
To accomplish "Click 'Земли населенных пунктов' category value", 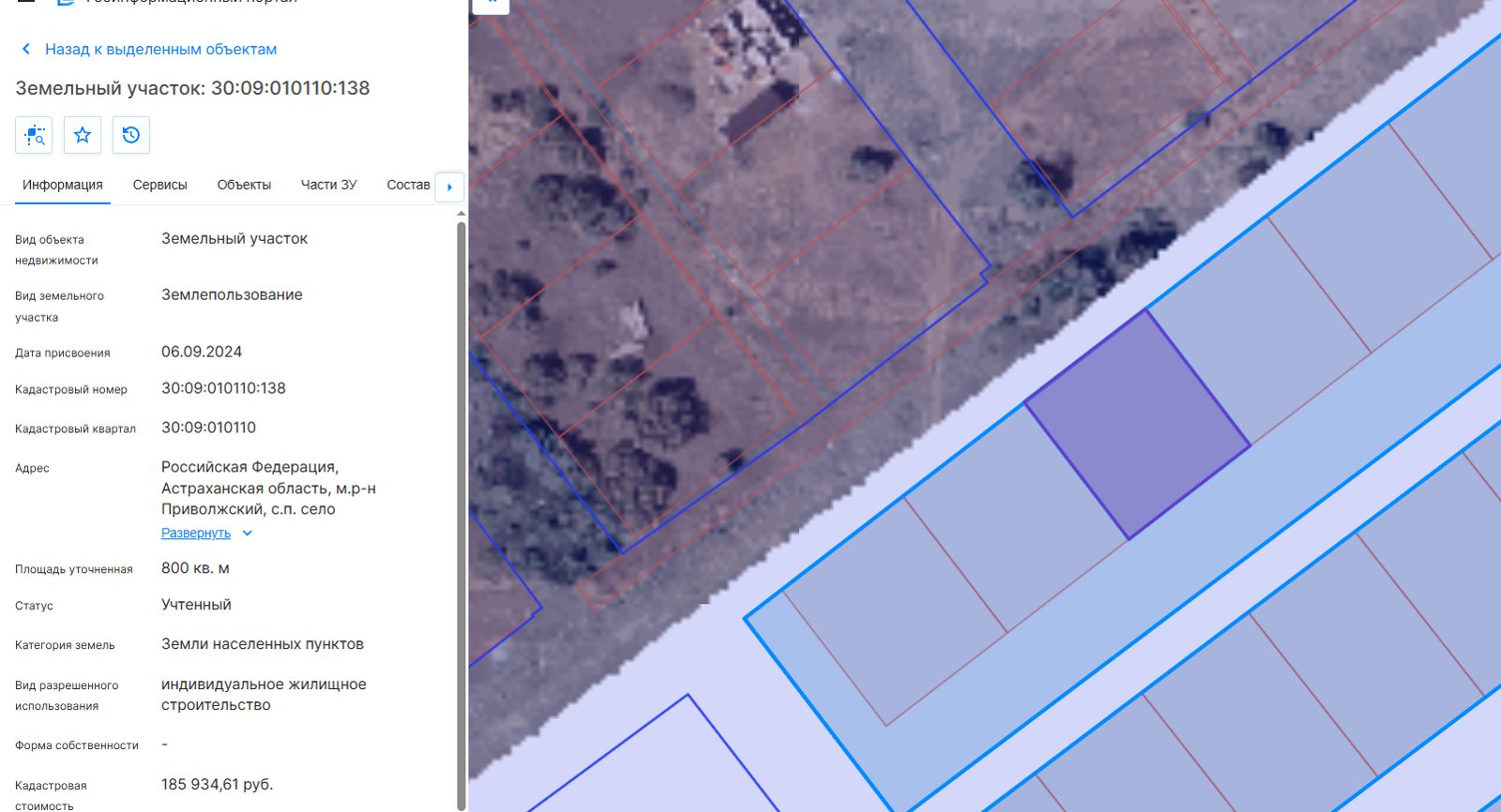I will (x=263, y=644).
